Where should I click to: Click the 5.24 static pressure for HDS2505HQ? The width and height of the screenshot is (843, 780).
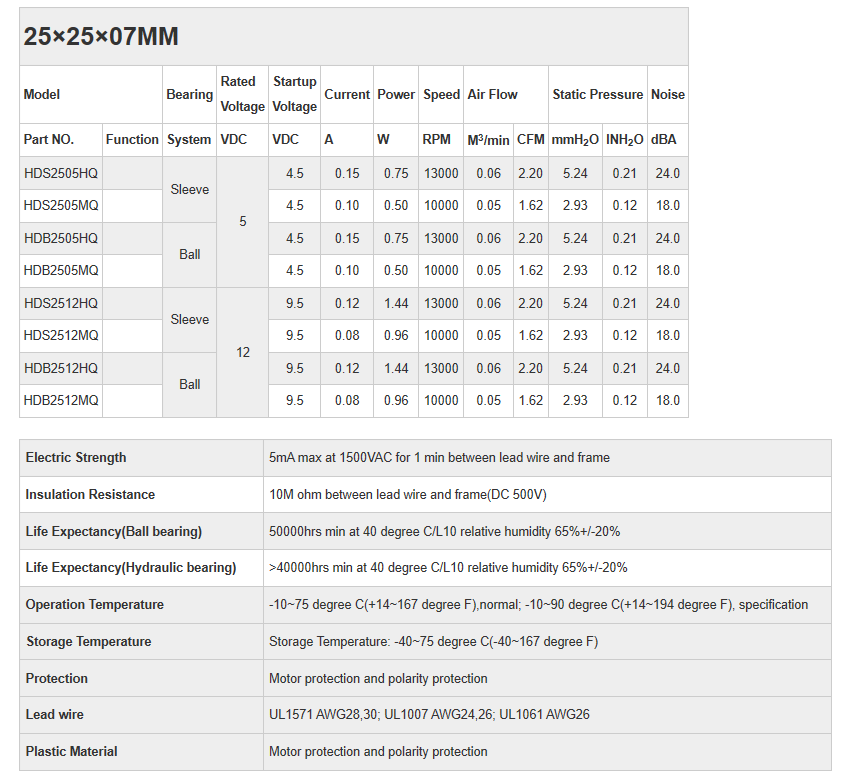(x=575, y=174)
